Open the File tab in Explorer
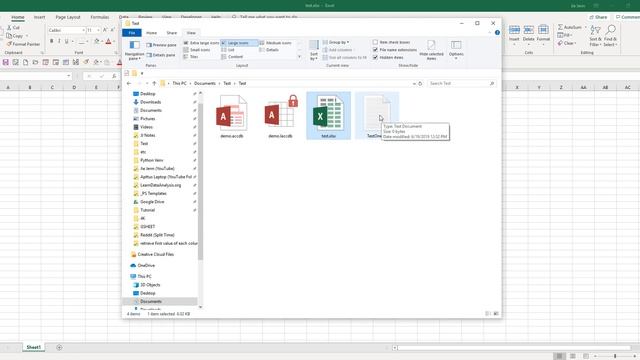Image resolution: width=640 pixels, height=360 pixels. click(x=132, y=33)
